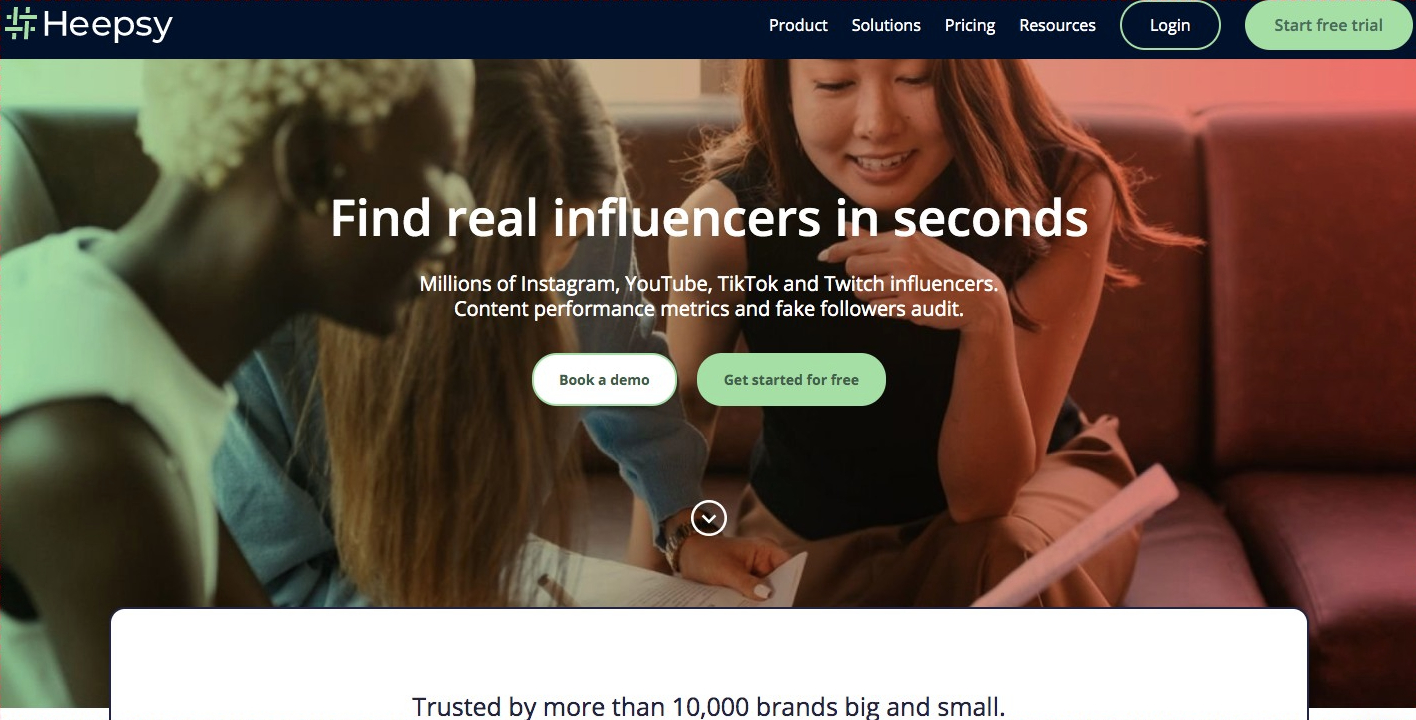Click the circled down-chevron scroll icon
The height and width of the screenshot is (720, 1416).
[x=709, y=518]
